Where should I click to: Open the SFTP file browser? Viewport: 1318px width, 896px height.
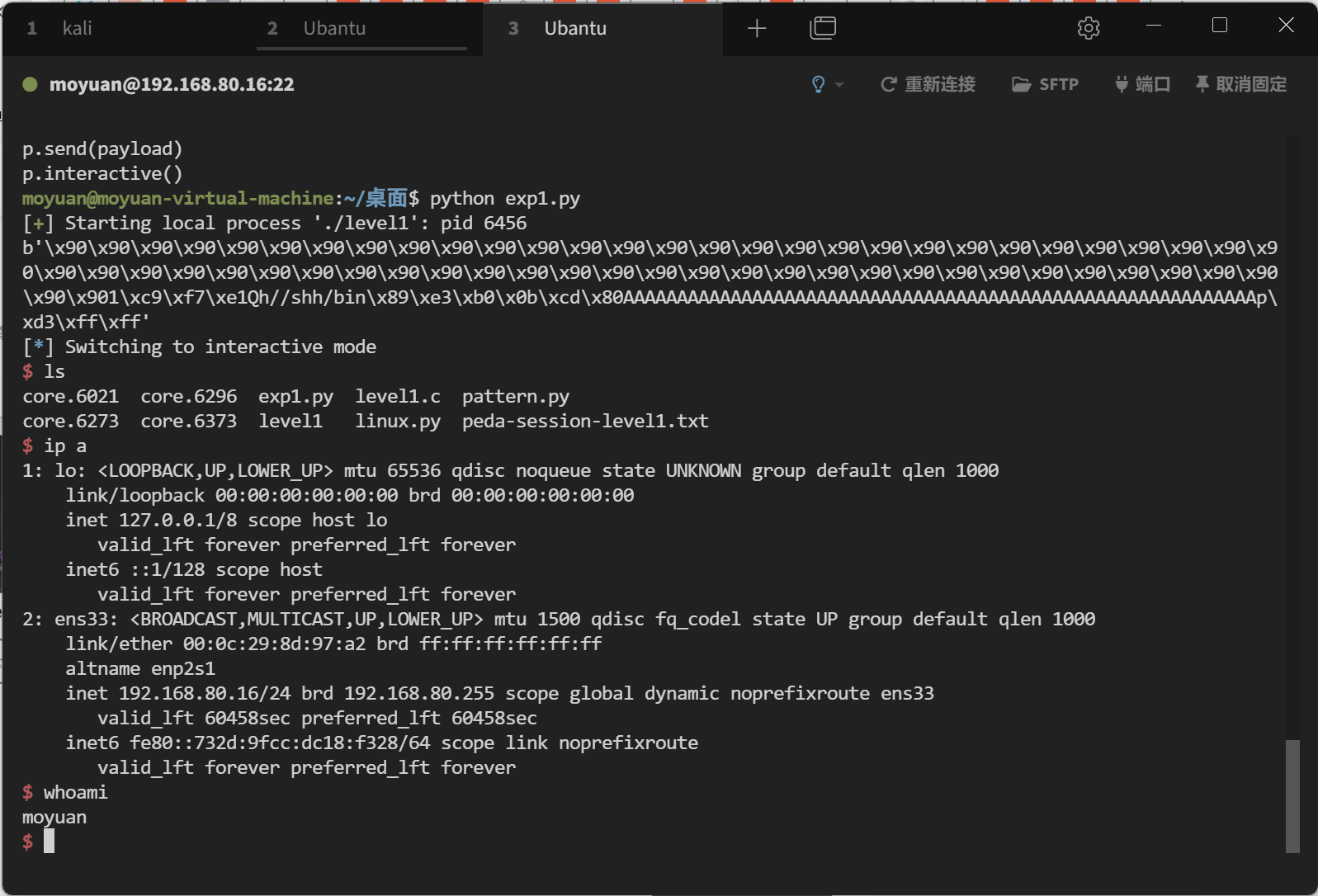1045,84
